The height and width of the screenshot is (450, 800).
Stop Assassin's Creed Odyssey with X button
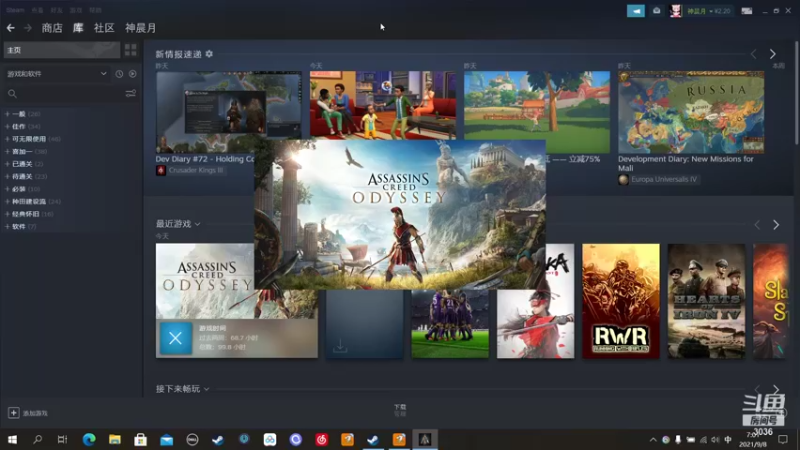(176, 338)
